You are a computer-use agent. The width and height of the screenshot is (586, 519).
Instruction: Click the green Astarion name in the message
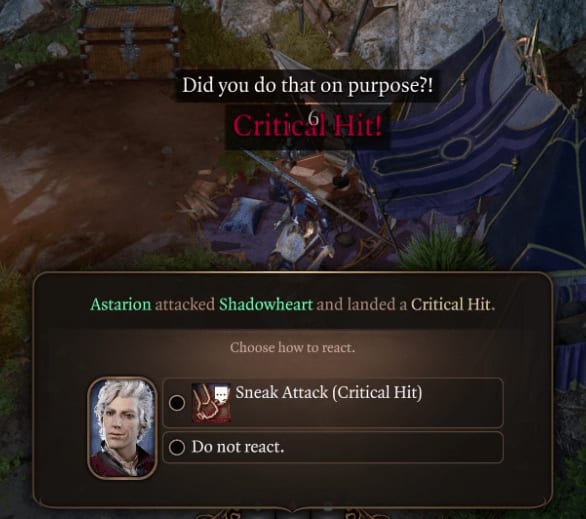[x=121, y=305]
